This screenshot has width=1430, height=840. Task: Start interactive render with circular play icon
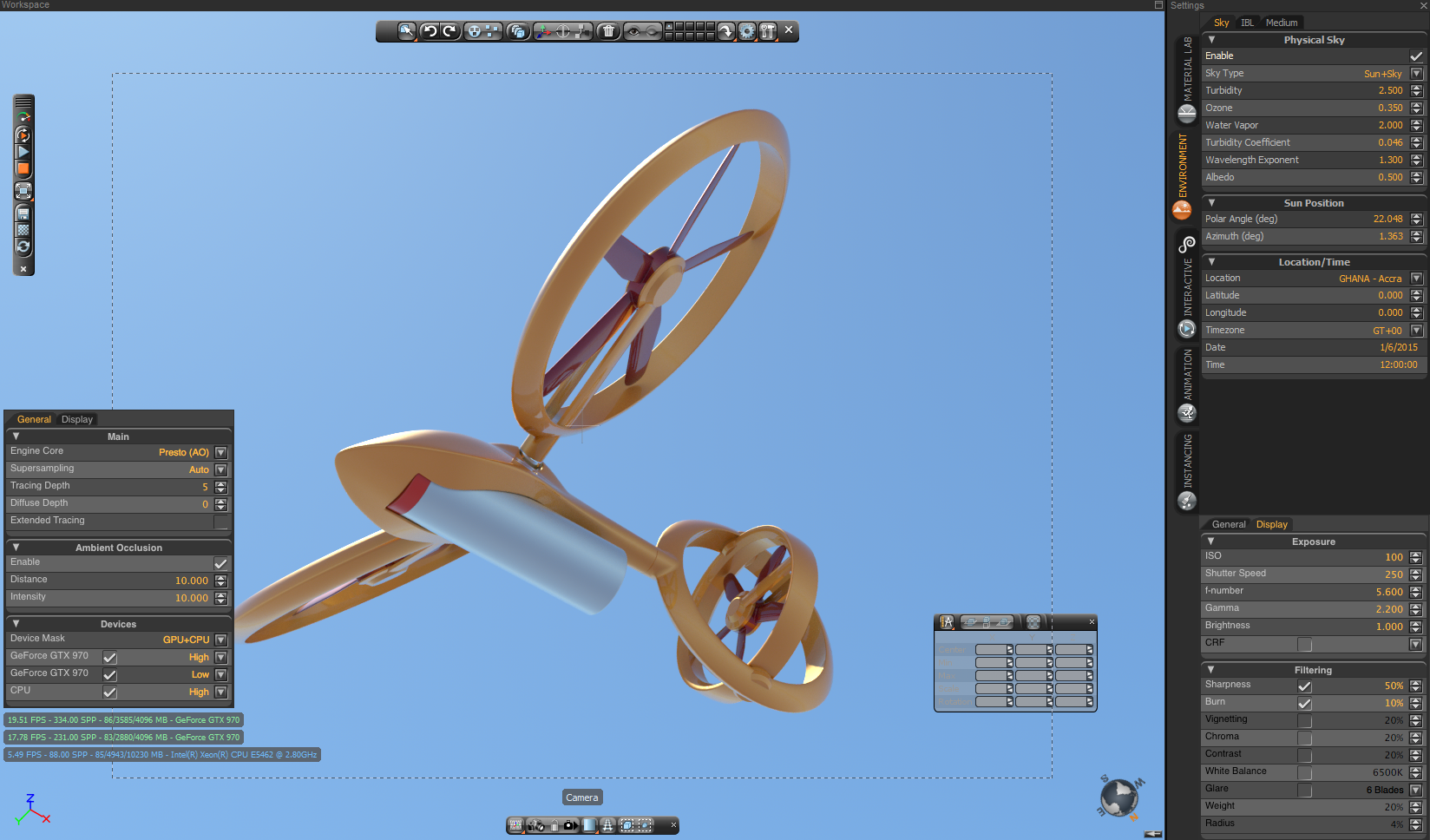pyautogui.click(x=23, y=135)
